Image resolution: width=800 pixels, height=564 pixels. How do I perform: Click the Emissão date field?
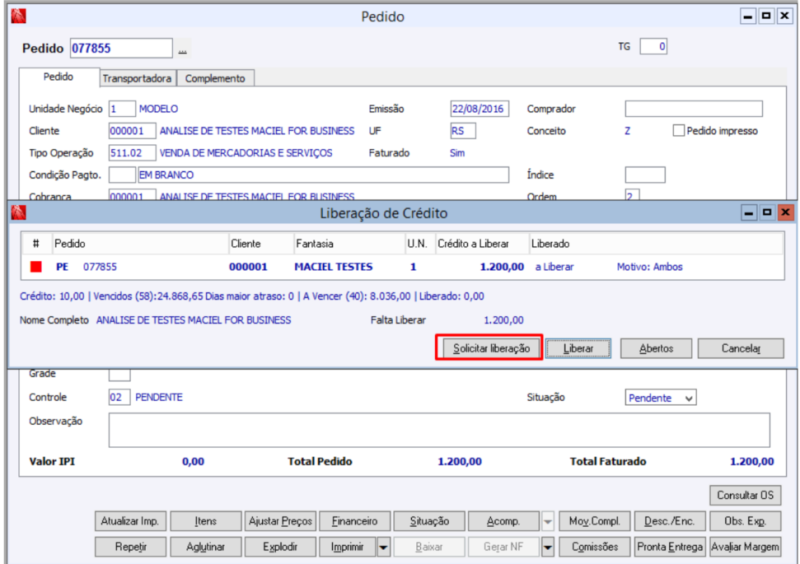click(x=479, y=109)
